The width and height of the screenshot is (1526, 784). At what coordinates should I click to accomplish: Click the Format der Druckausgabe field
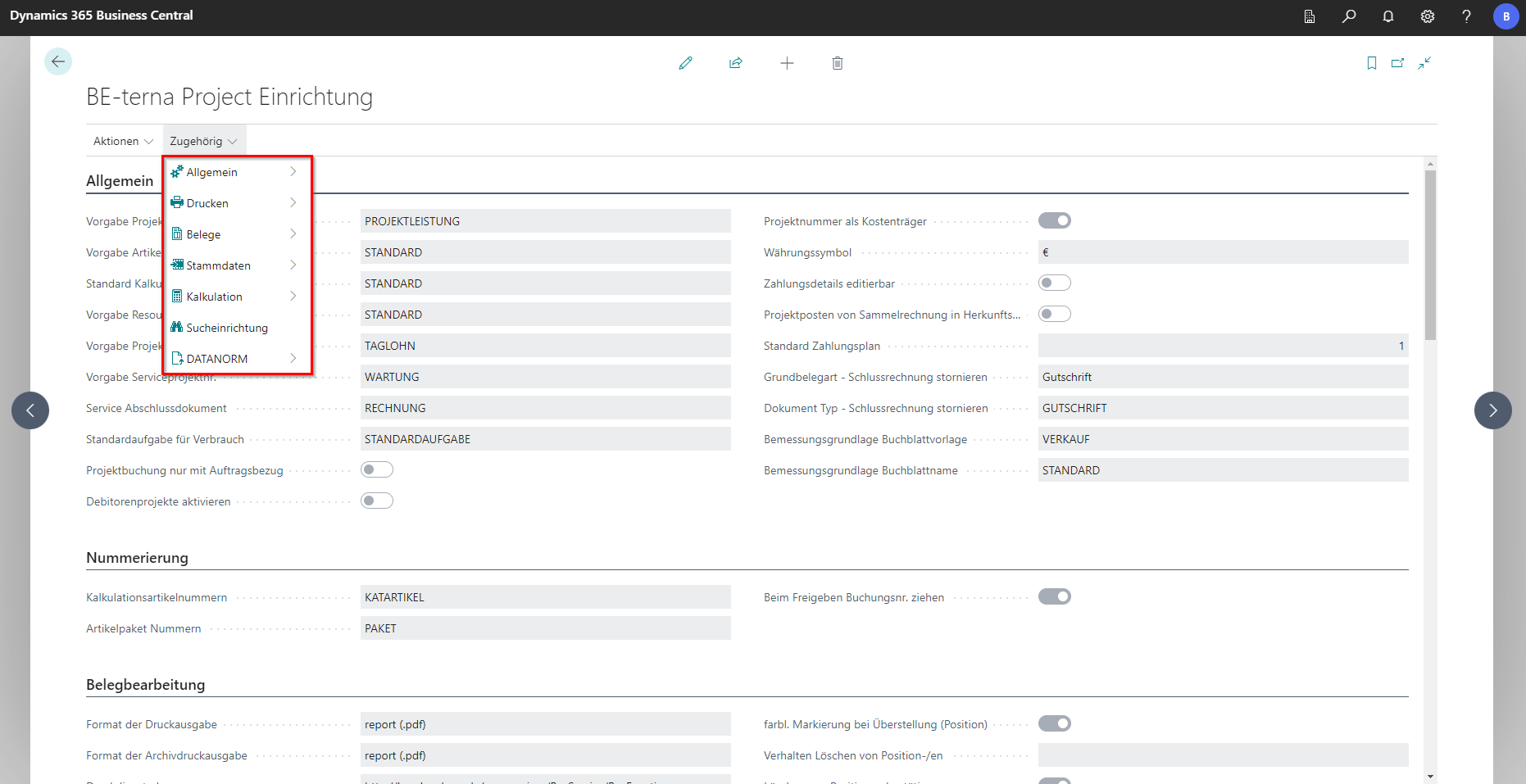pos(546,724)
